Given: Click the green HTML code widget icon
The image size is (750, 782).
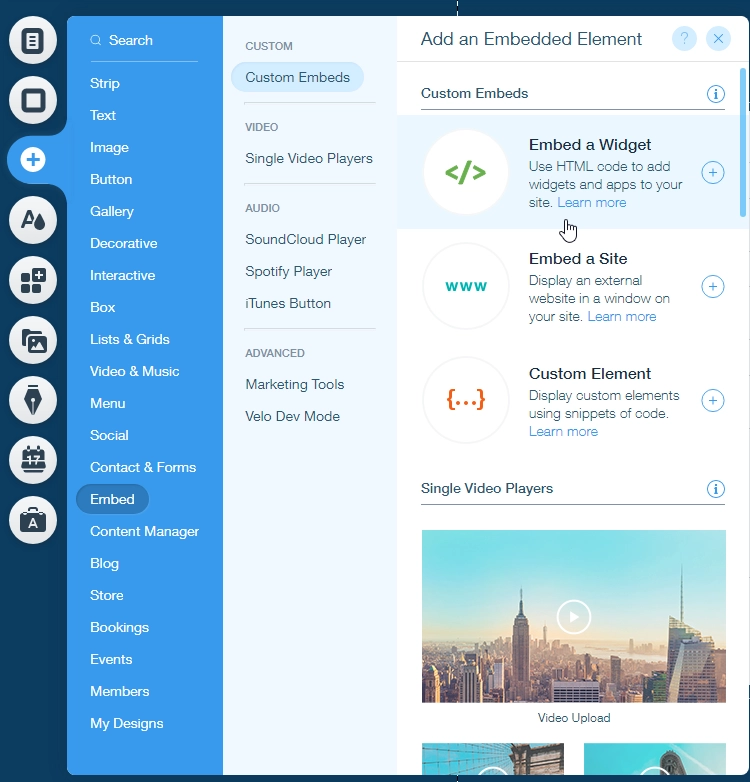Looking at the screenshot, I should click(466, 173).
